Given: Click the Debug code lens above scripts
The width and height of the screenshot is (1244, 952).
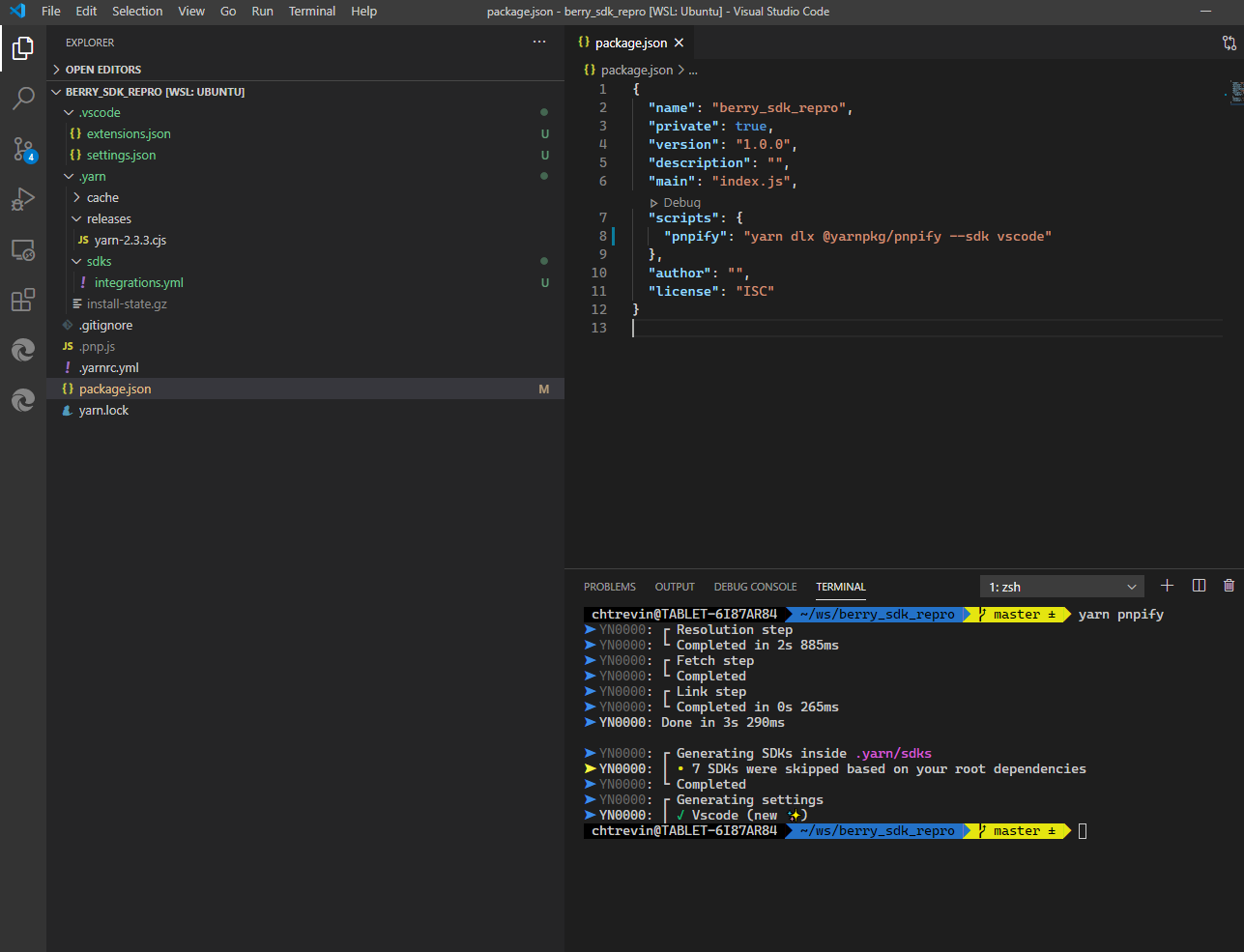Looking at the screenshot, I should pyautogui.click(x=681, y=202).
